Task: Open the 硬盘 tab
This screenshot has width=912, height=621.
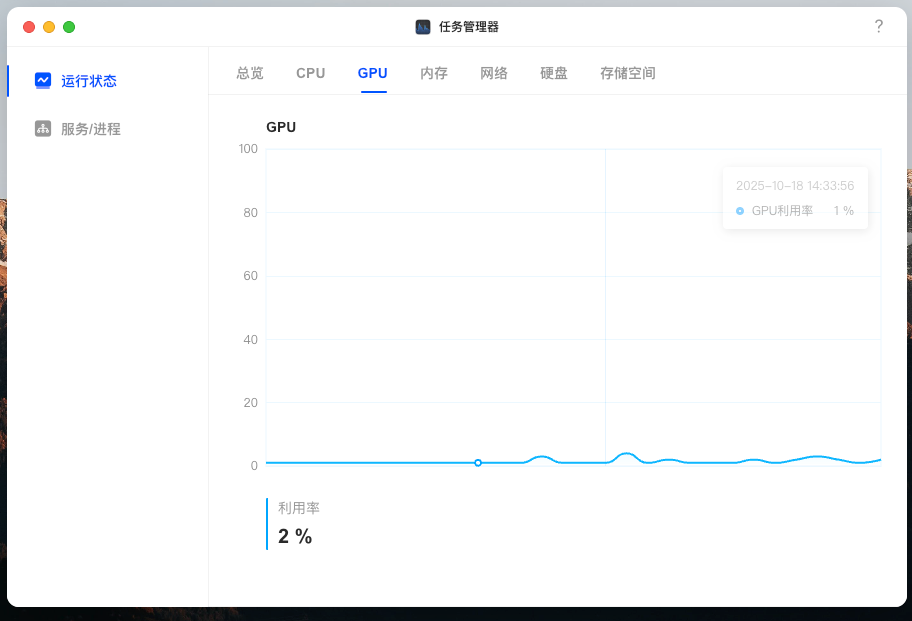Action: [x=553, y=73]
